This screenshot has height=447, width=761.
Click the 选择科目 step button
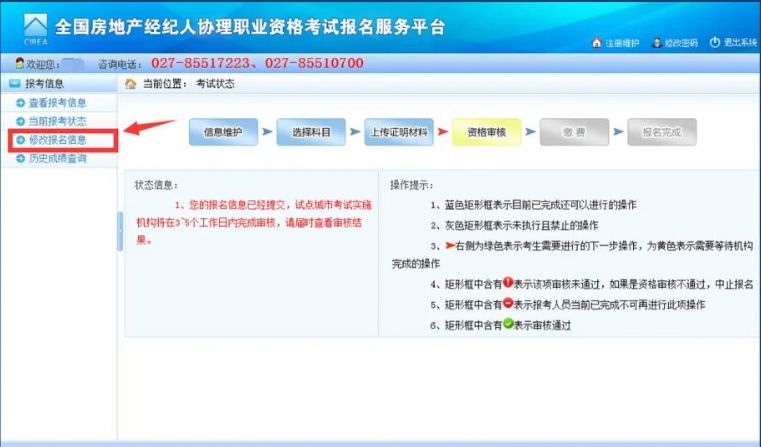[311, 132]
